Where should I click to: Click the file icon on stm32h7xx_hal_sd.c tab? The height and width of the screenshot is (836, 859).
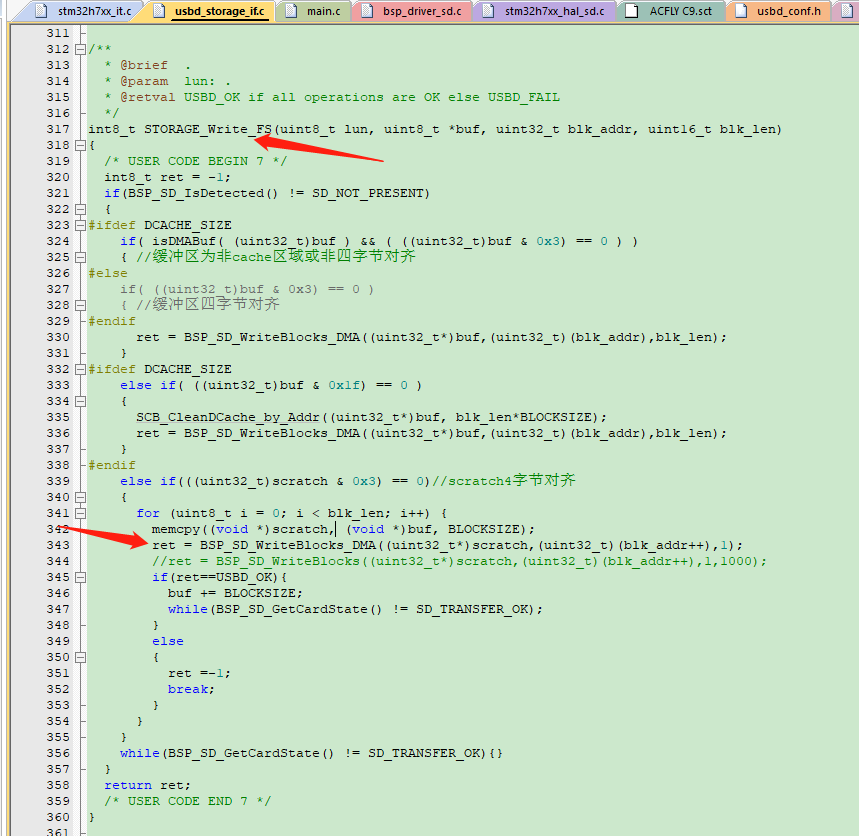(x=488, y=11)
